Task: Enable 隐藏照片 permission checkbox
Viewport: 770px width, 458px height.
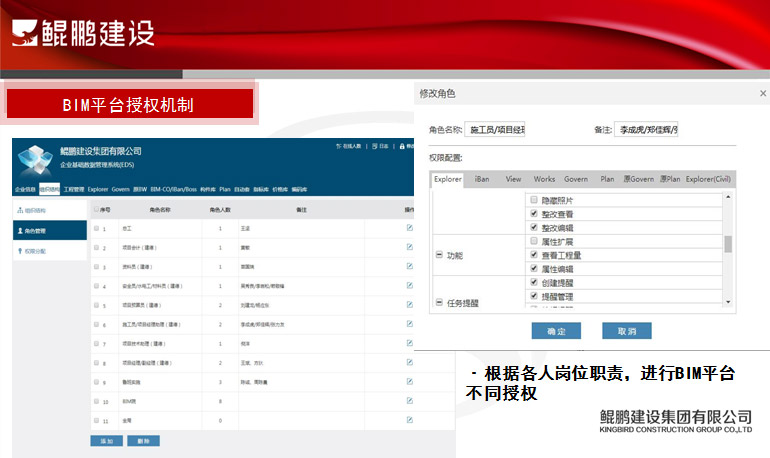Action: tap(534, 200)
